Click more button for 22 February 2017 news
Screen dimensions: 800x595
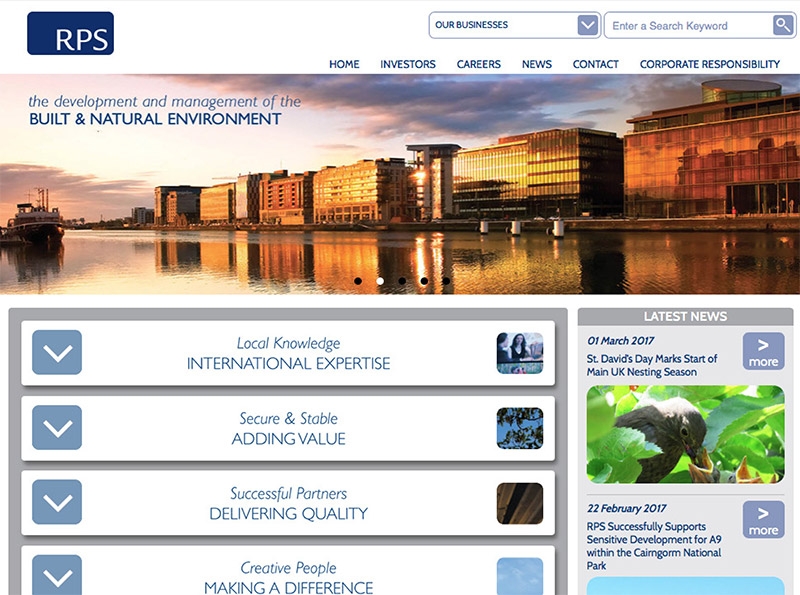(763, 519)
